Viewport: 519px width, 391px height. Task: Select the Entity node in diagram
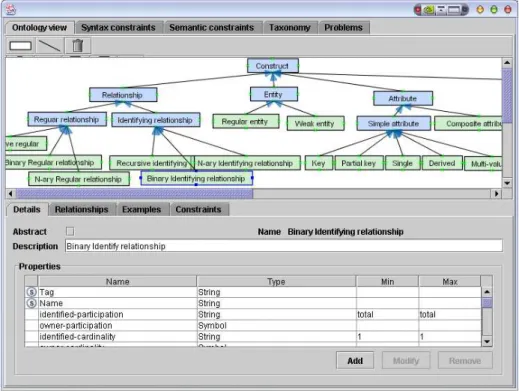[x=274, y=95]
